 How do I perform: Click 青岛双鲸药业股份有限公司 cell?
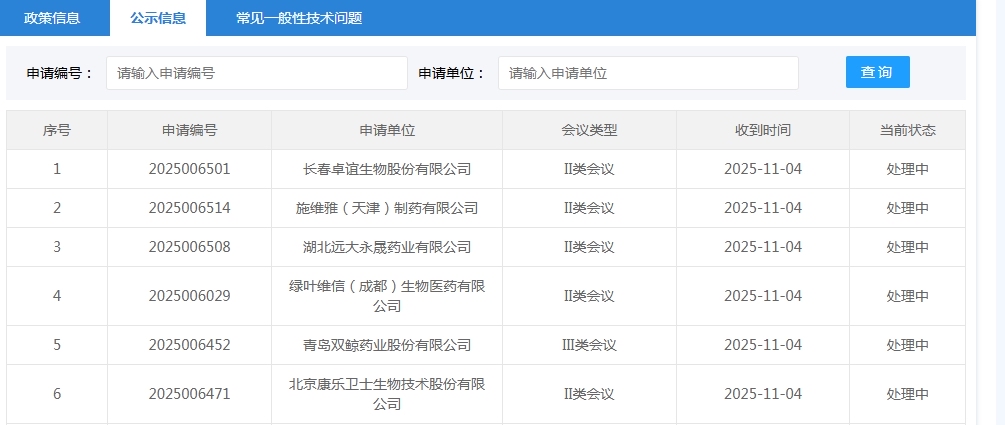point(387,345)
